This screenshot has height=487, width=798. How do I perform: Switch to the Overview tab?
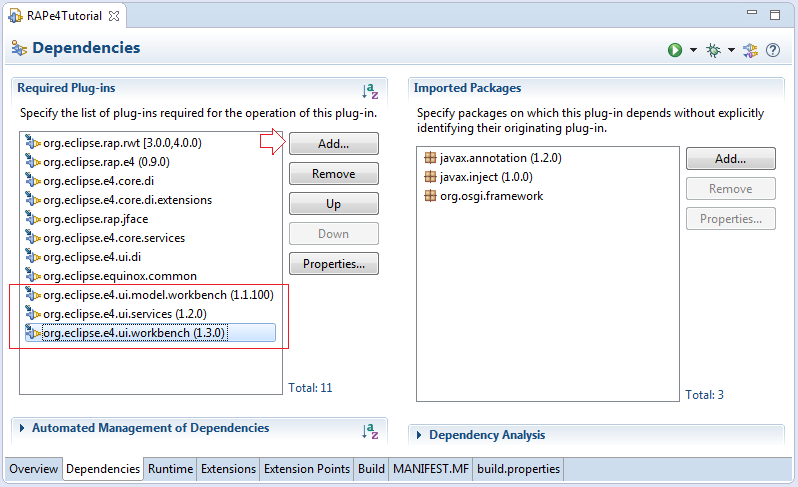click(x=34, y=469)
